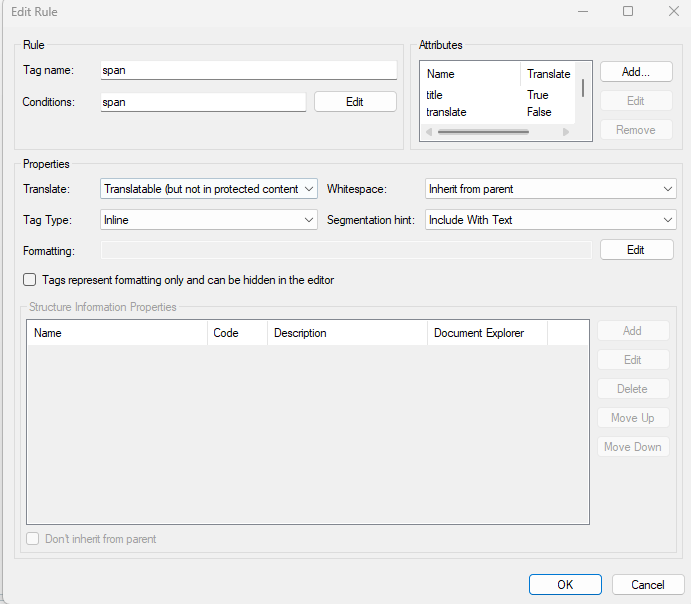Image resolution: width=691 pixels, height=604 pixels.
Task: Open the Translate dropdown
Action: (209, 189)
